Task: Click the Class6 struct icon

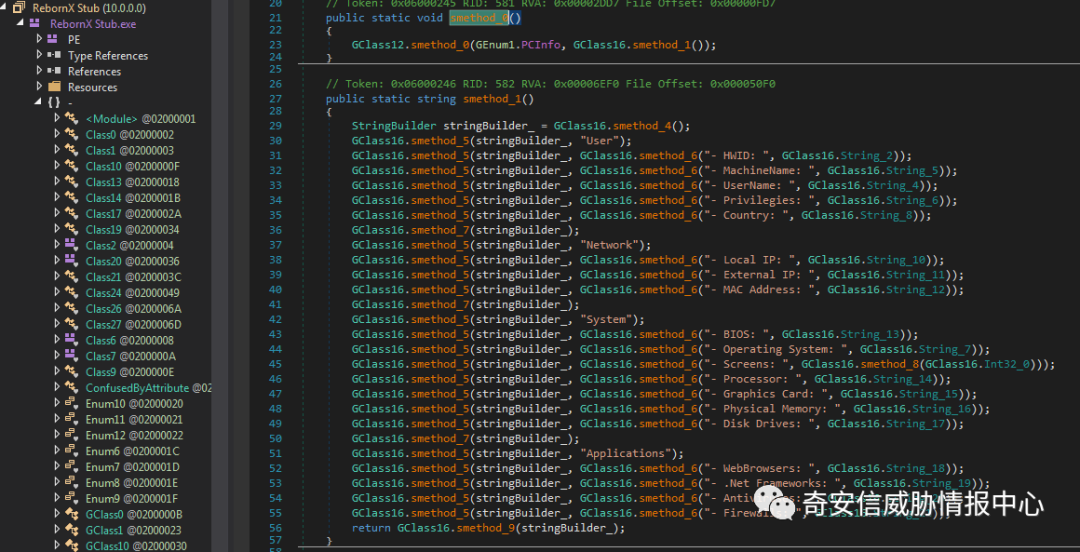Action: pyautogui.click(x=70, y=340)
